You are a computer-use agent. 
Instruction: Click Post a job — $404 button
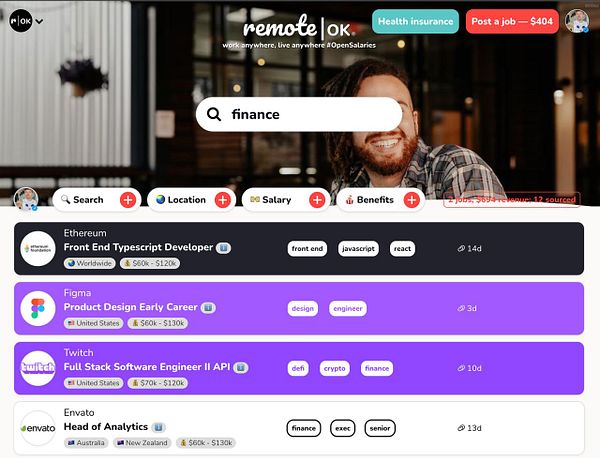click(x=512, y=21)
